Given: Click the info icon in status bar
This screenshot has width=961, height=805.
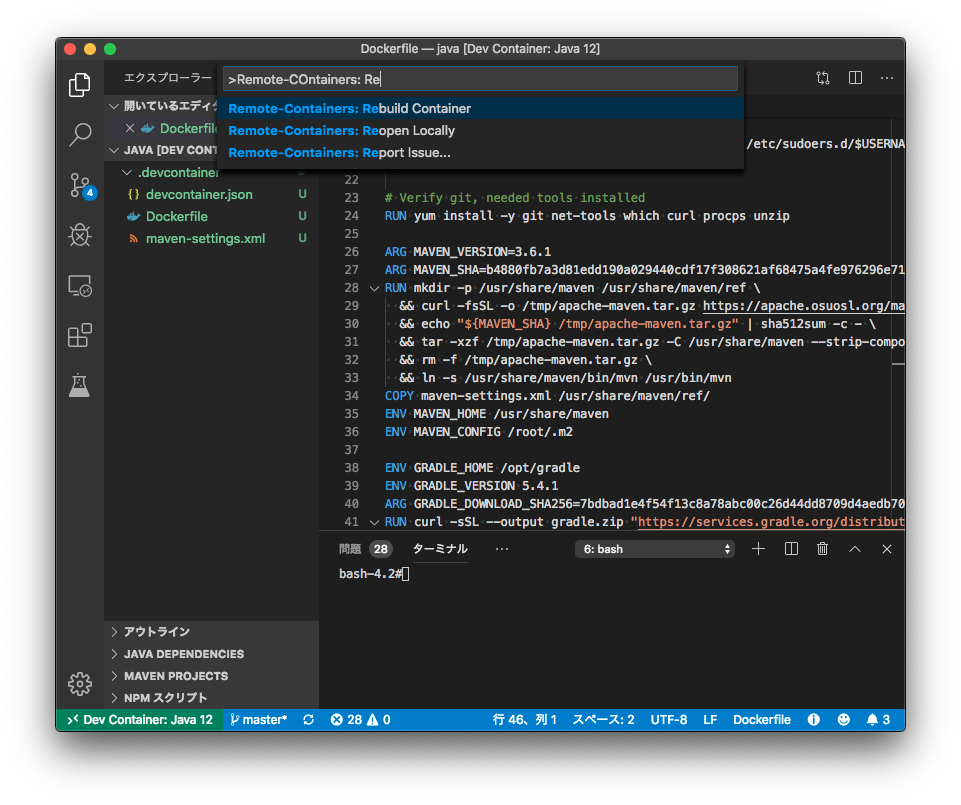Looking at the screenshot, I should (x=813, y=720).
